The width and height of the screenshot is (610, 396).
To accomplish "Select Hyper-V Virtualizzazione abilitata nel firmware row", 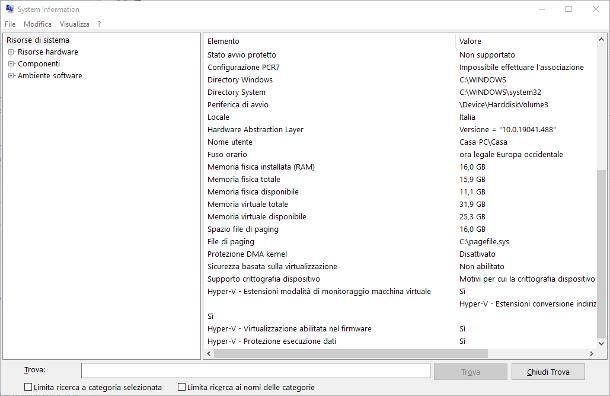I will pyautogui.click(x=400, y=329).
